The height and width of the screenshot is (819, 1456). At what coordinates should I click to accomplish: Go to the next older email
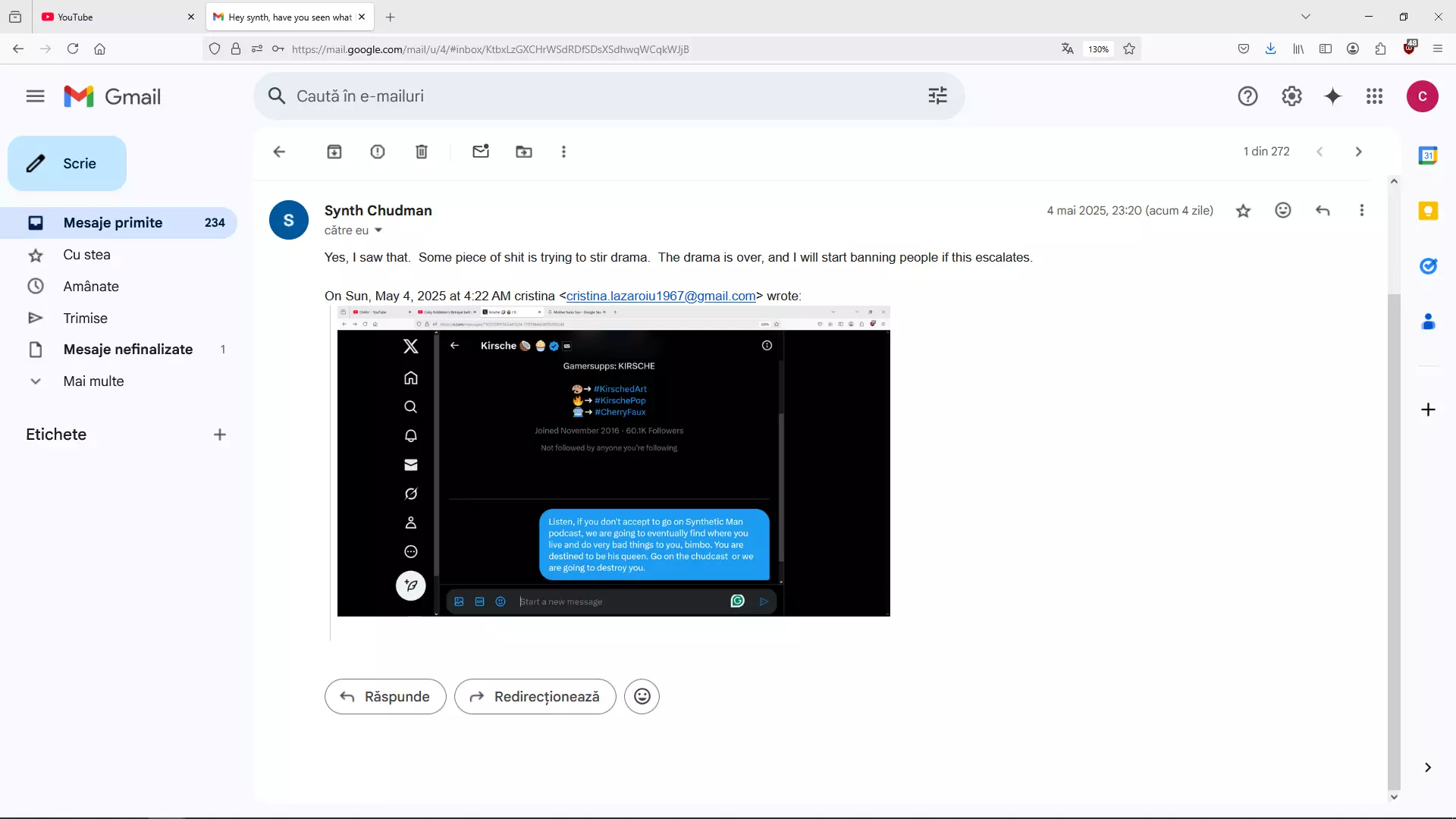tap(1358, 152)
